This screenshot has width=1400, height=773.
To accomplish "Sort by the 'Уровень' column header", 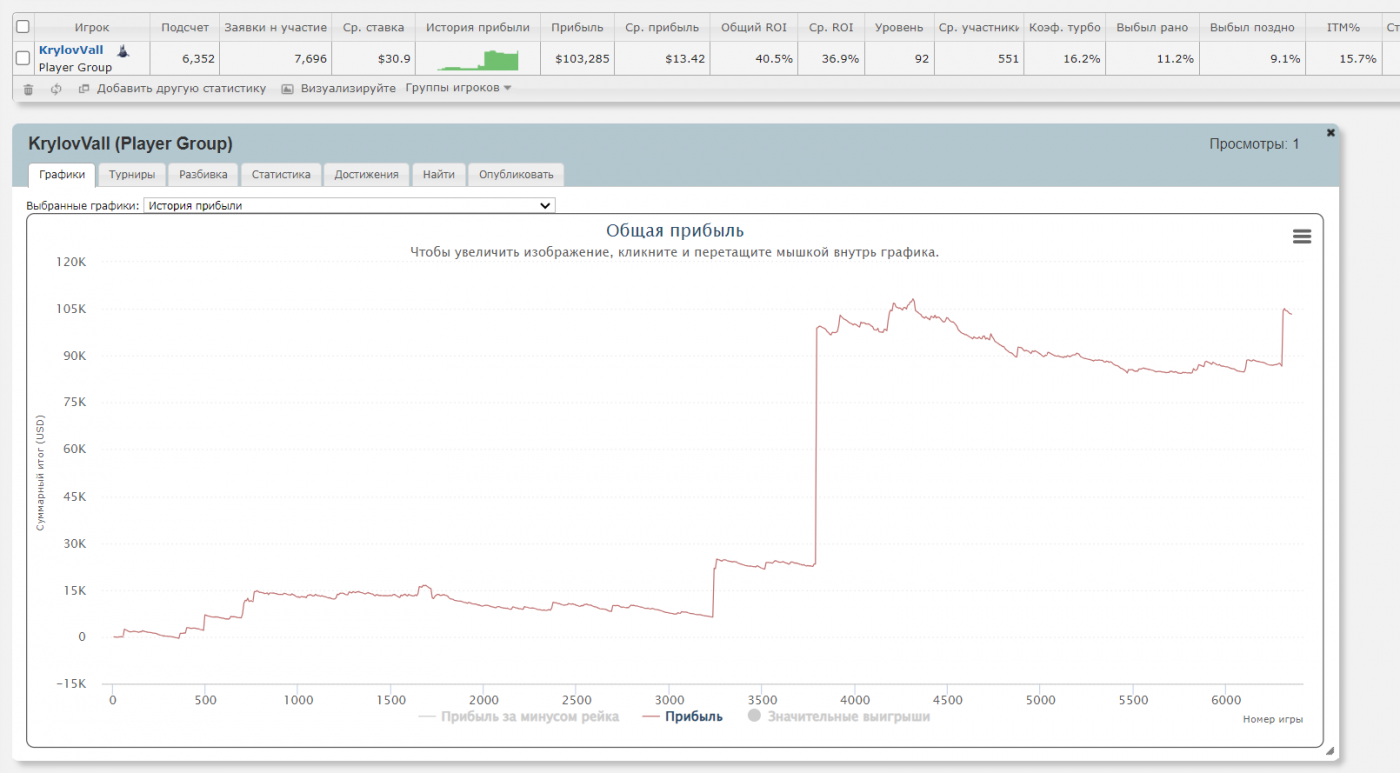I will pos(899,27).
